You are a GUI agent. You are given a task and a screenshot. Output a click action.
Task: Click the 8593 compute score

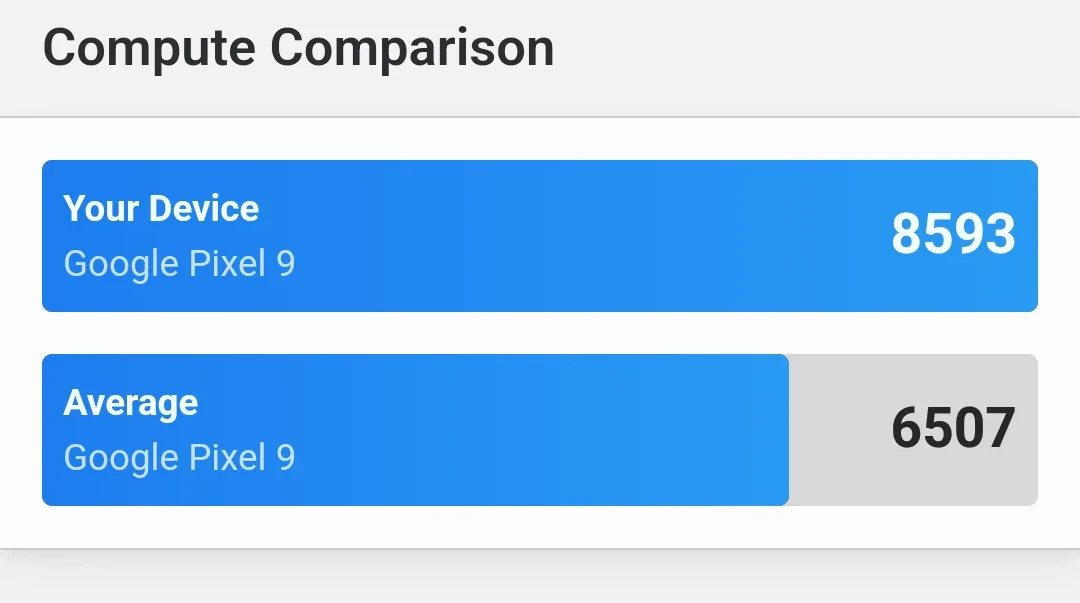point(953,234)
